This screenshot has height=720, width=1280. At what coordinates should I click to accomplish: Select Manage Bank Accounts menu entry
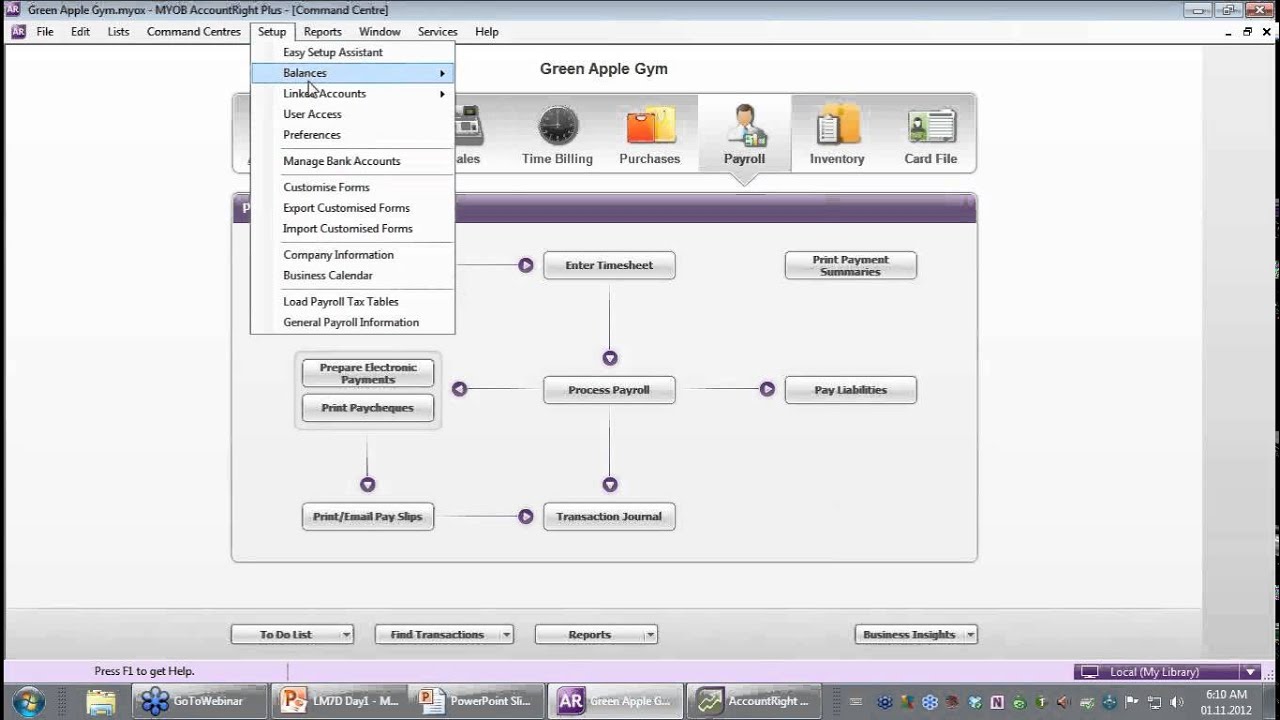coord(342,161)
